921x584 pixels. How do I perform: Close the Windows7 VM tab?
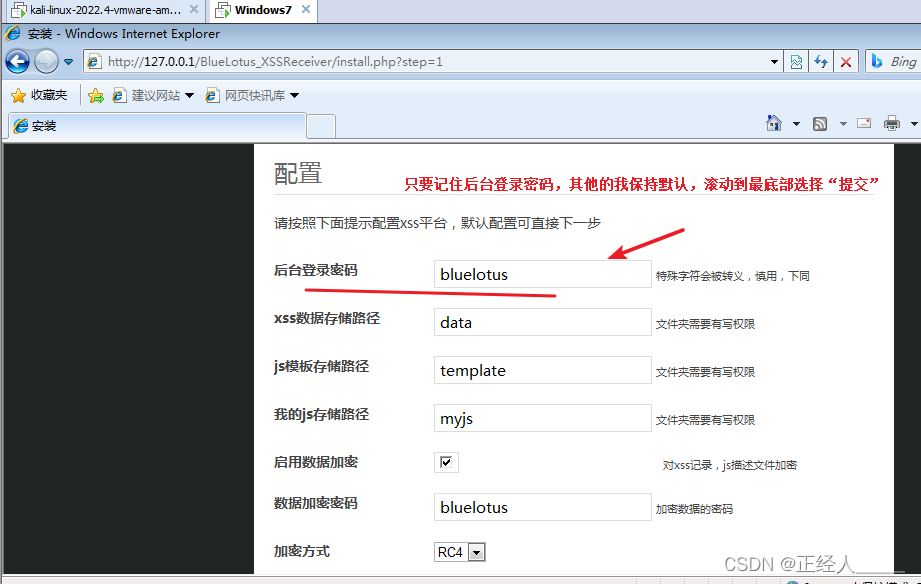pos(306,9)
